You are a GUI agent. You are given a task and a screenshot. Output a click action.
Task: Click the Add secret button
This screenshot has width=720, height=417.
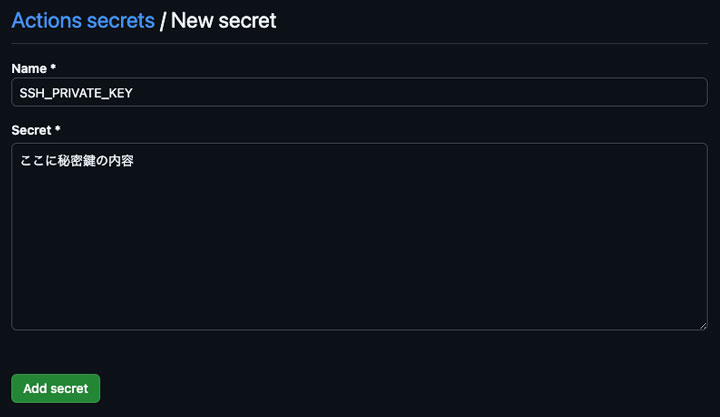tap(56, 388)
